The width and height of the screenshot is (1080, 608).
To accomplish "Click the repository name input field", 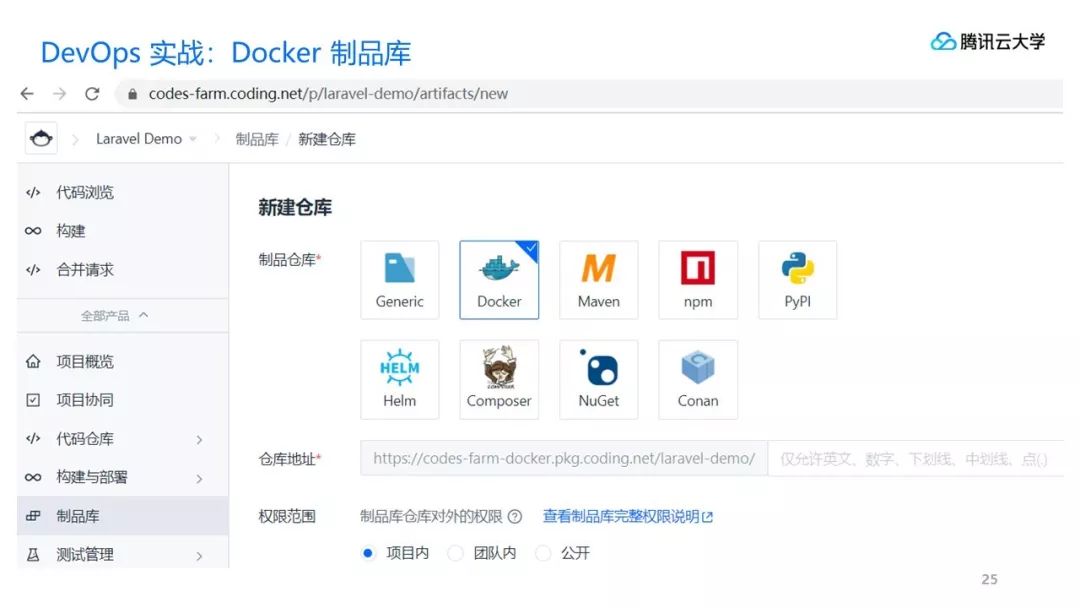I will (916, 459).
